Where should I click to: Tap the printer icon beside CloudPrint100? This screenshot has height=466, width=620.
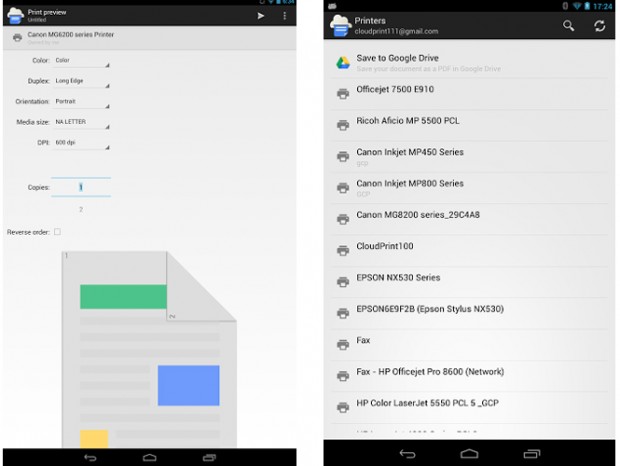click(x=343, y=250)
